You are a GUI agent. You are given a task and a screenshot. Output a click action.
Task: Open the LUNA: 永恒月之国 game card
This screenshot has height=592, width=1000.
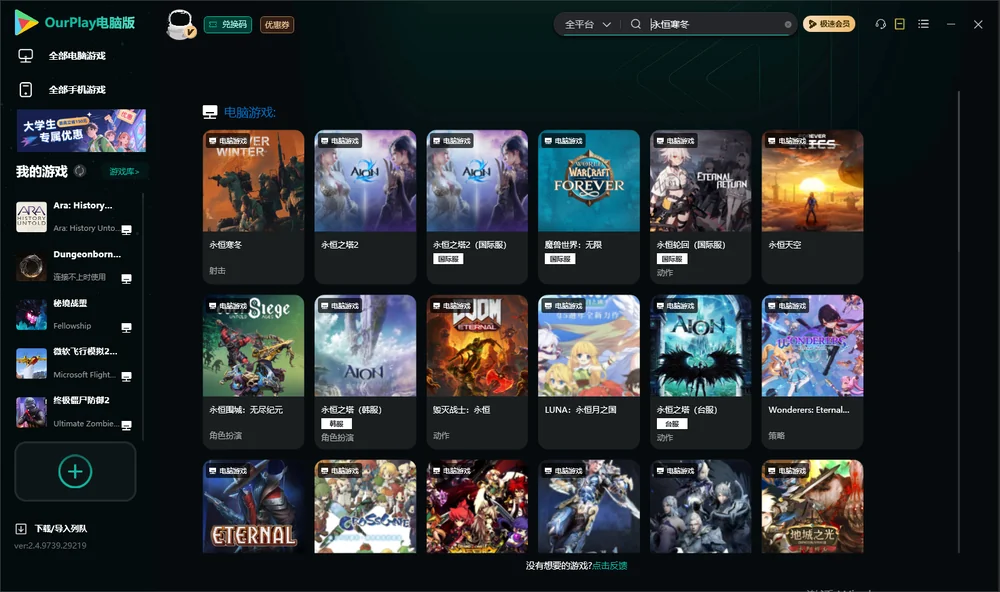coord(589,372)
